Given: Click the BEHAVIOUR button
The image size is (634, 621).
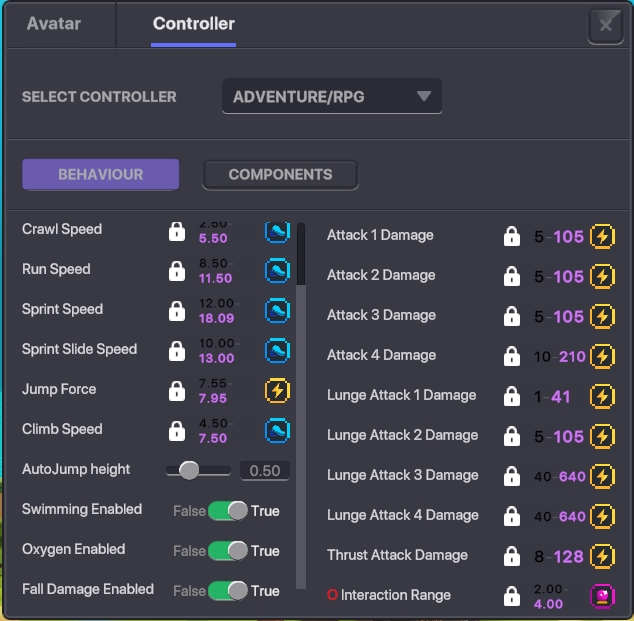Looking at the screenshot, I should pos(100,174).
